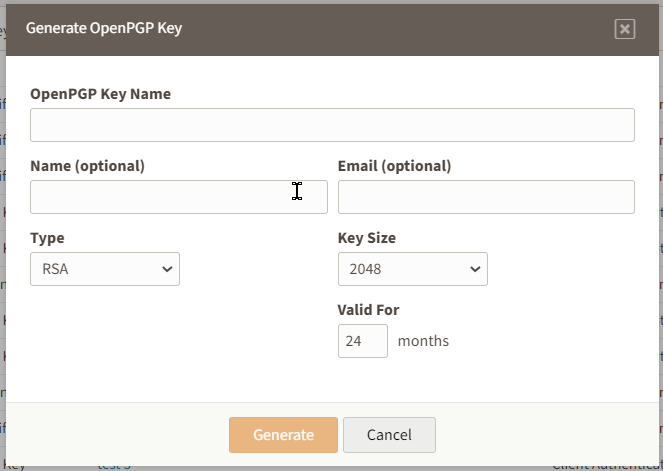
Task: Open the Type dropdown showing RSA
Action: (x=105, y=269)
